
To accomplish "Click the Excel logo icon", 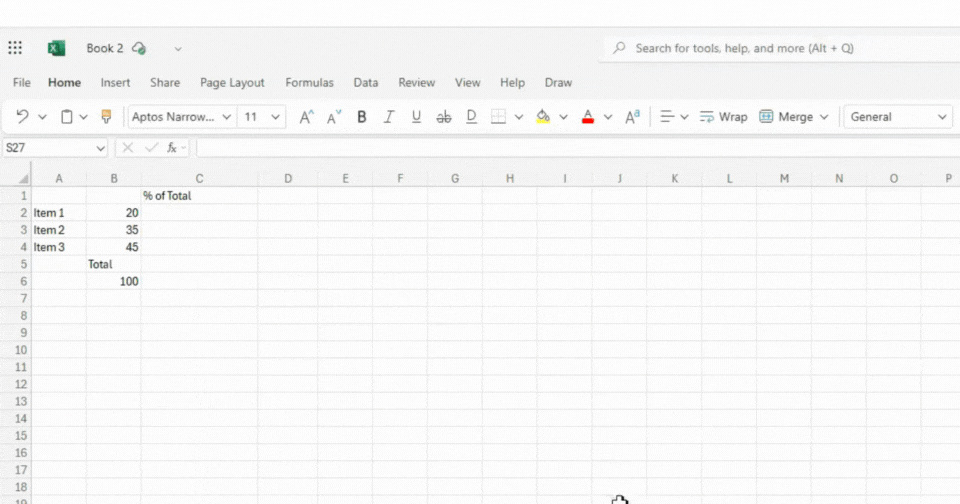I will (56, 48).
